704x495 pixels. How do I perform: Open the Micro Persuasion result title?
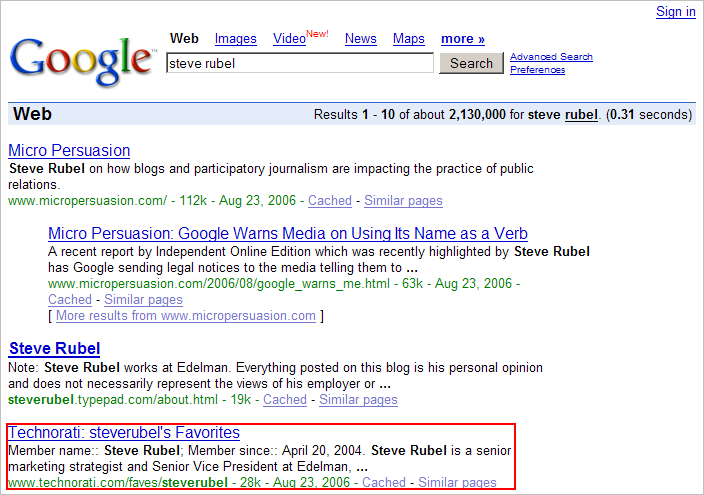69,150
